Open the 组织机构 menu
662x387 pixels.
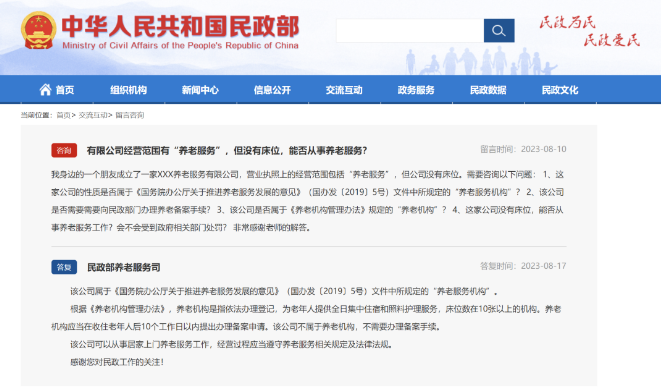coord(128,90)
